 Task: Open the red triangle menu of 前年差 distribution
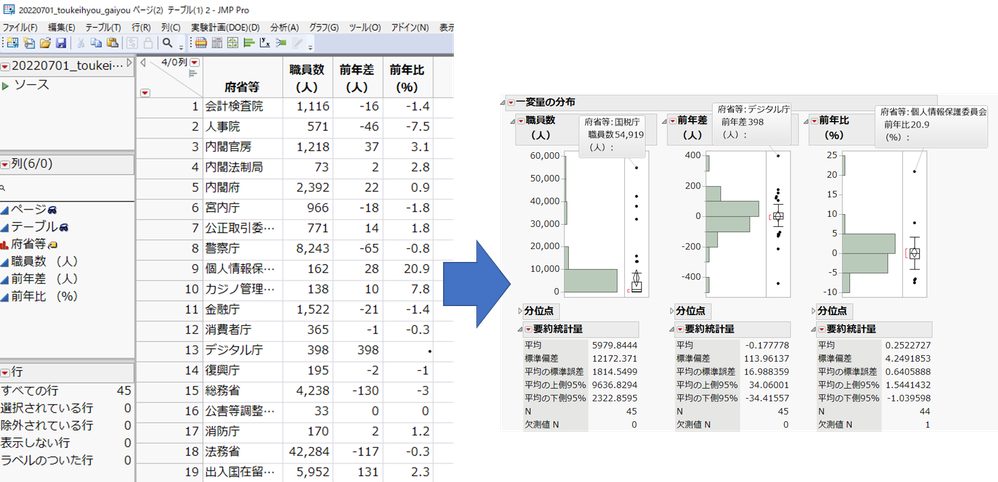click(672, 120)
